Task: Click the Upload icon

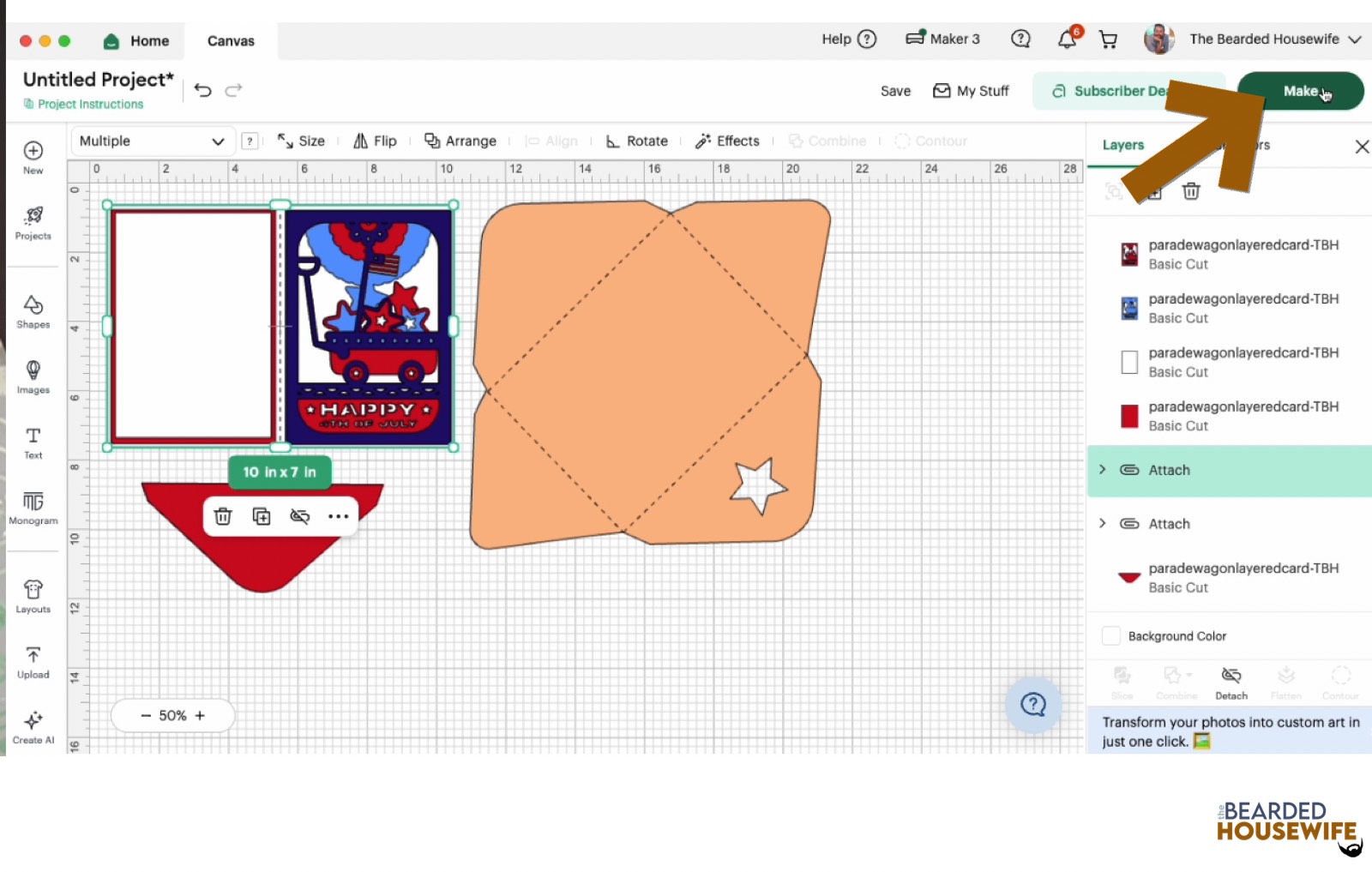Action: click(x=33, y=662)
